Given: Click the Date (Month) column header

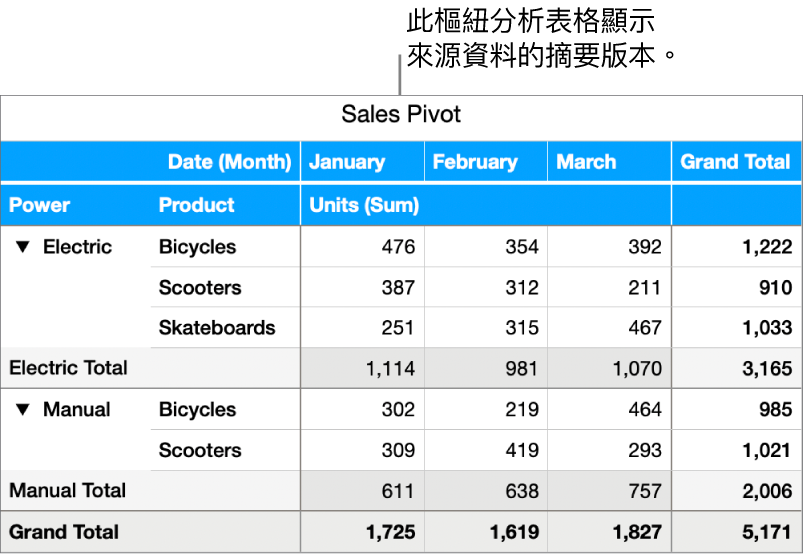Looking at the screenshot, I should click(229, 162).
